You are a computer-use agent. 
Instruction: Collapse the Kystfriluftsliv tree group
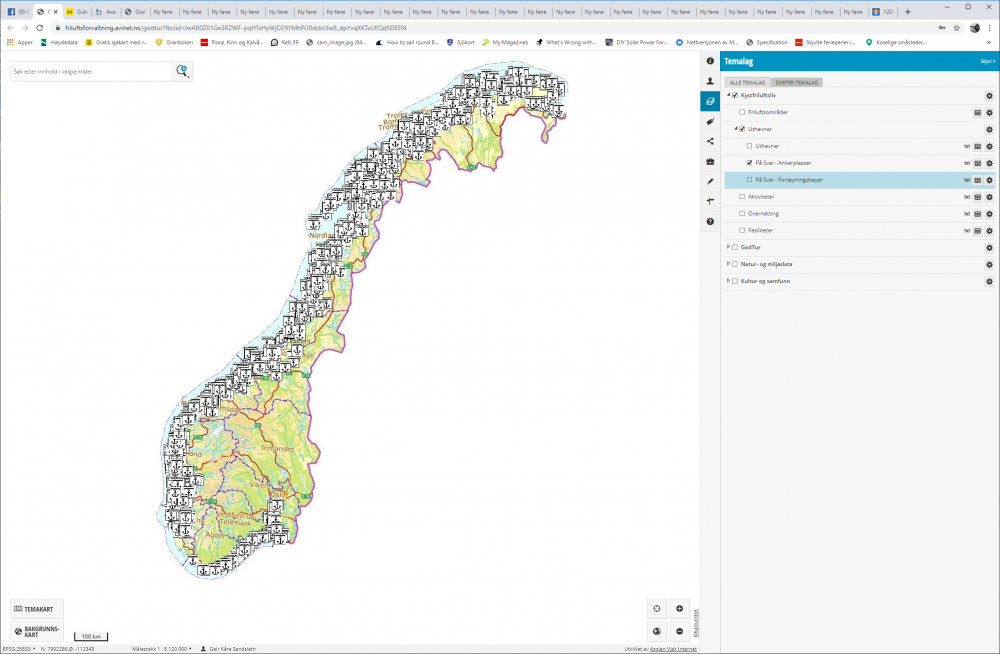(x=728, y=95)
